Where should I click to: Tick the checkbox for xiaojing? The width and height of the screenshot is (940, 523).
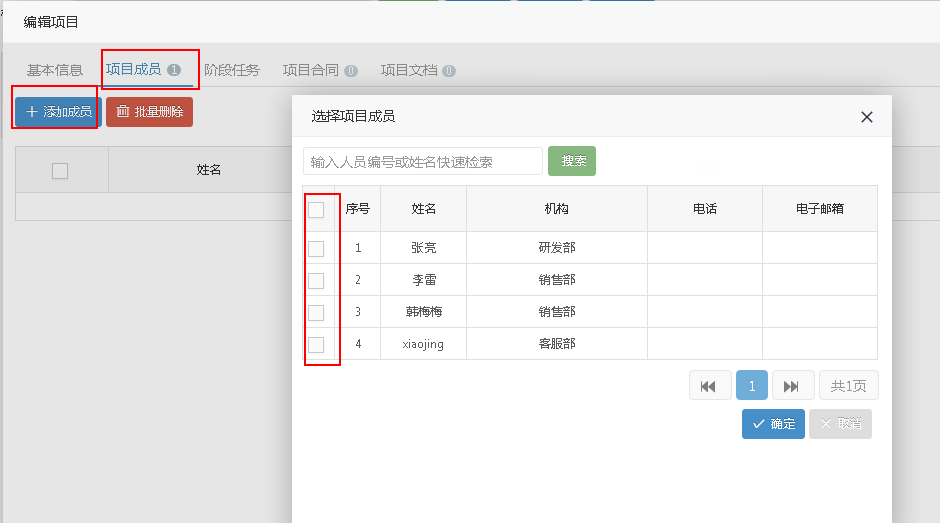[316, 344]
